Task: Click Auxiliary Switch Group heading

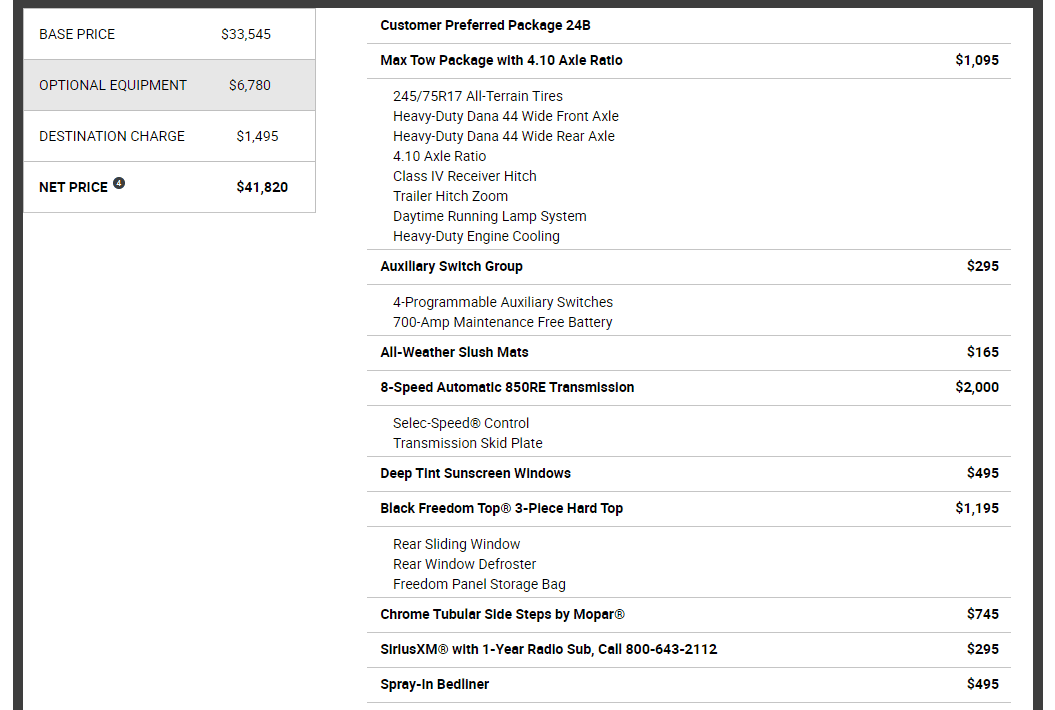Action: click(x=451, y=267)
